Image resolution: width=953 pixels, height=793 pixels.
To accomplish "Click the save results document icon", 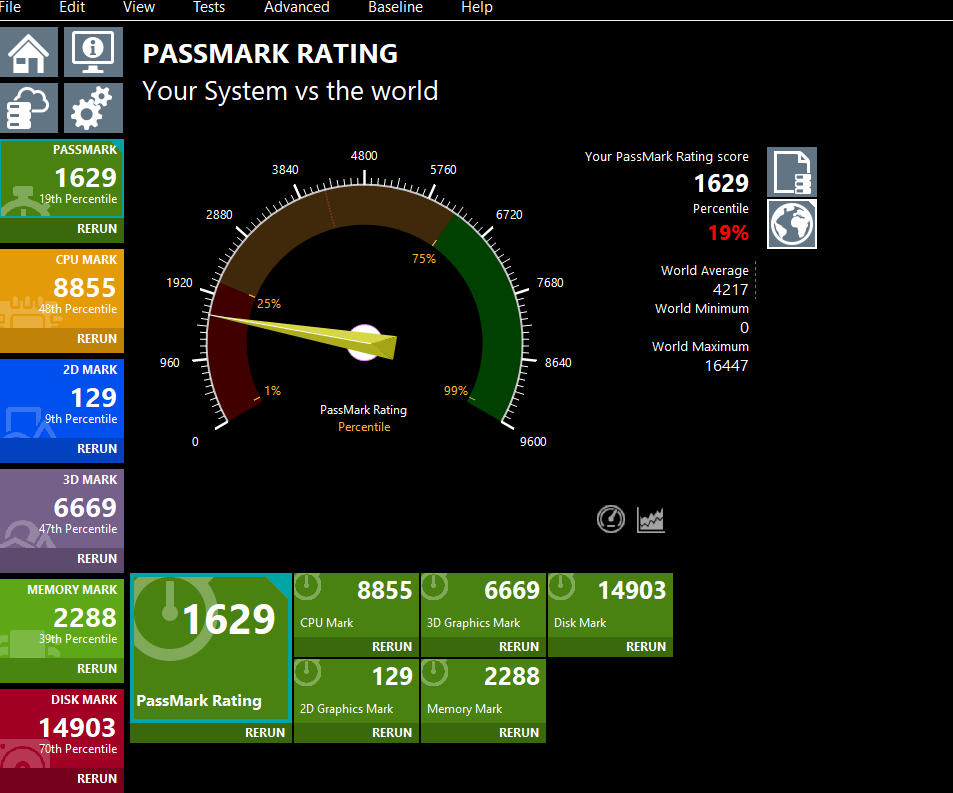I will (x=791, y=172).
